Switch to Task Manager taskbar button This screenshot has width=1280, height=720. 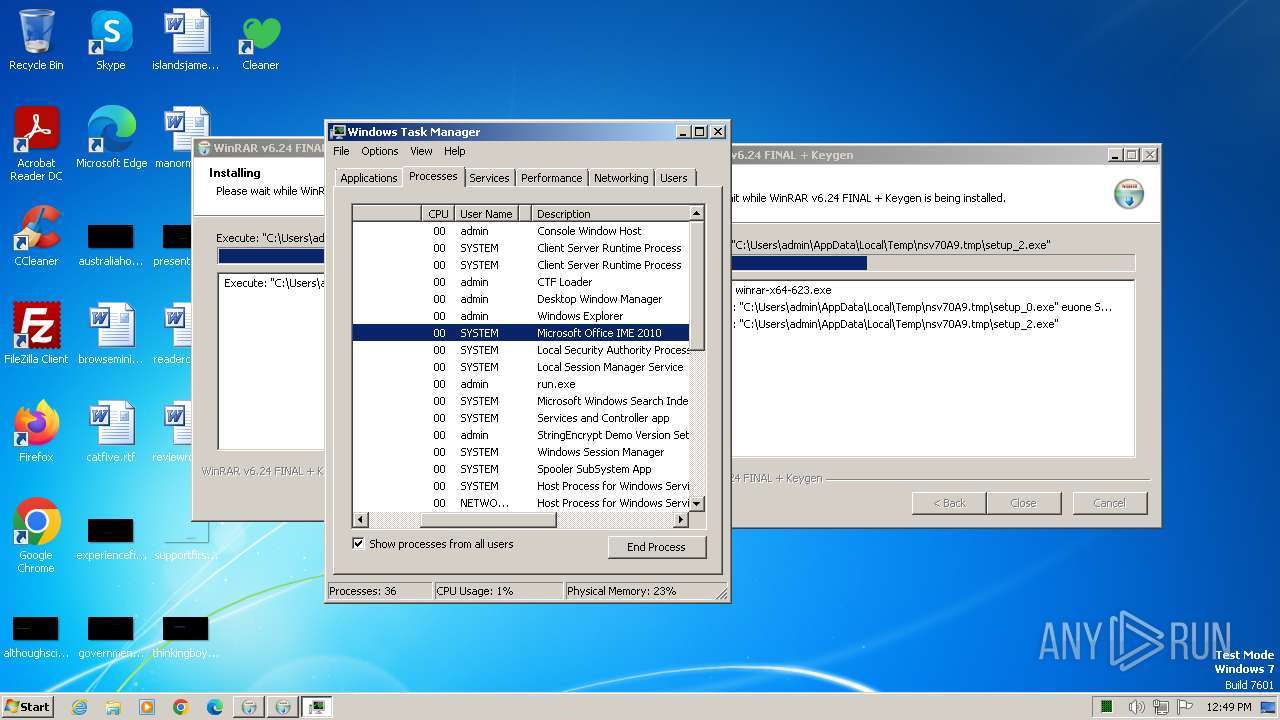click(316, 707)
